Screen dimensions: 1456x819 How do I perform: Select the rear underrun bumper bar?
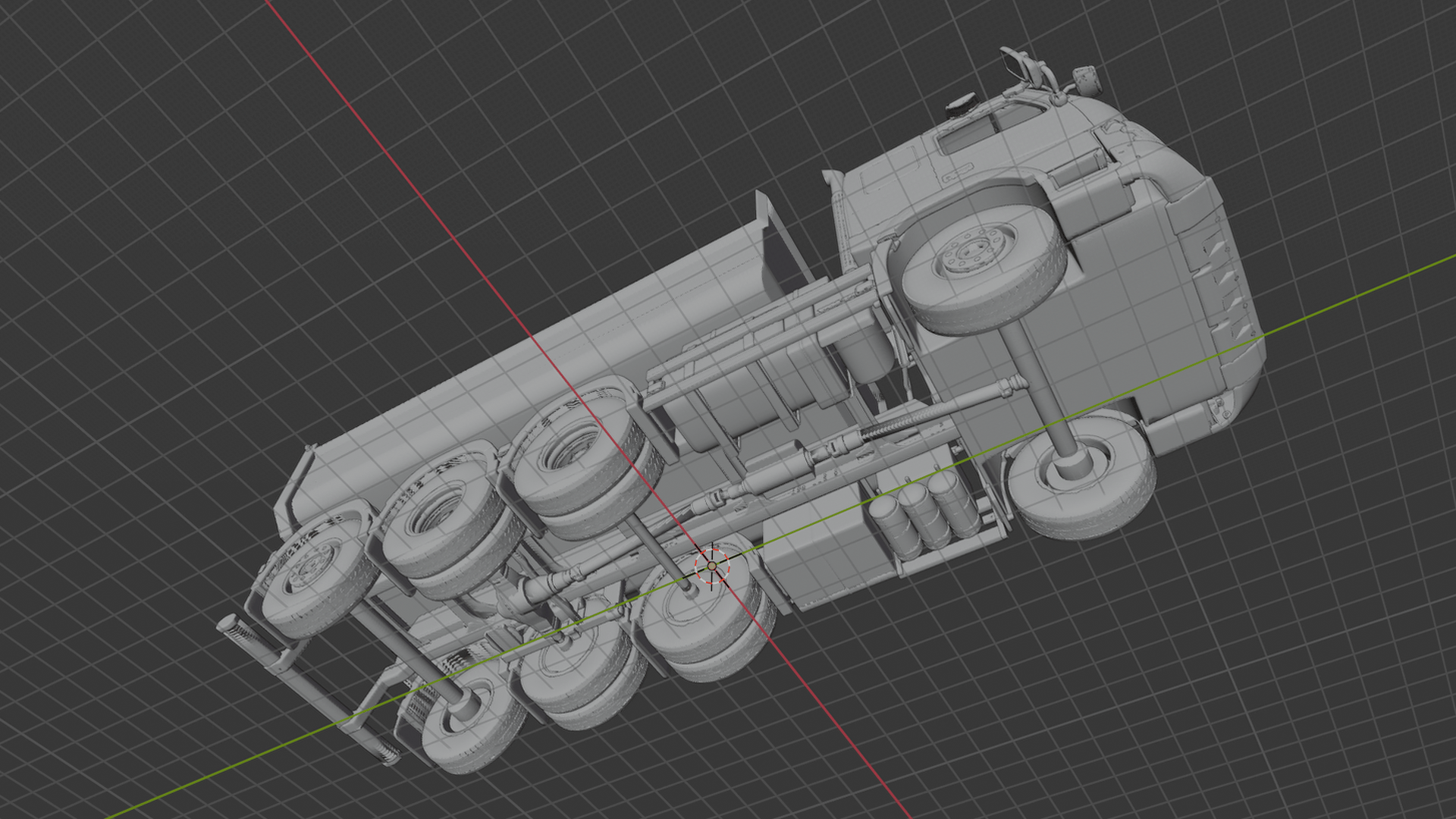coord(309,688)
